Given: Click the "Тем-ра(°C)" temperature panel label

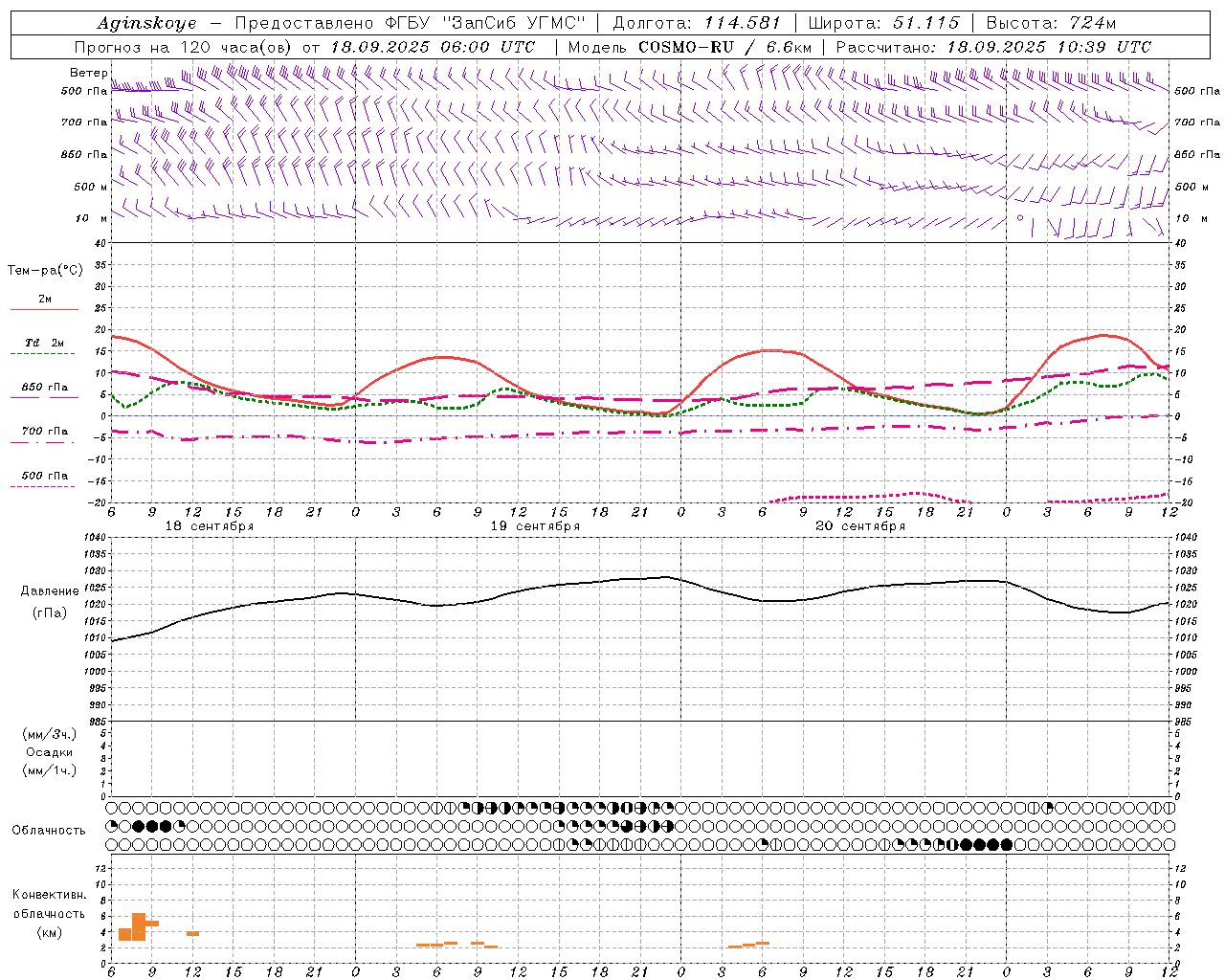Looking at the screenshot, I should coord(45,271).
